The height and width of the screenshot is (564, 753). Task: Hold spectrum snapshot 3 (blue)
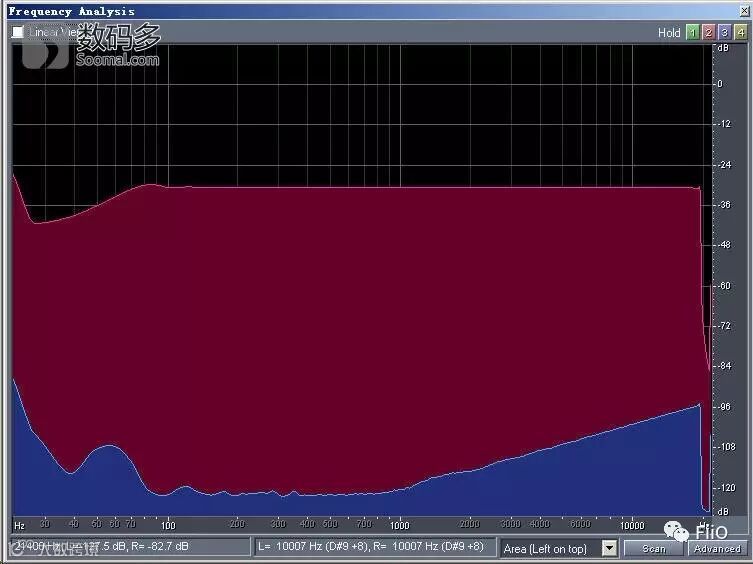click(725, 32)
